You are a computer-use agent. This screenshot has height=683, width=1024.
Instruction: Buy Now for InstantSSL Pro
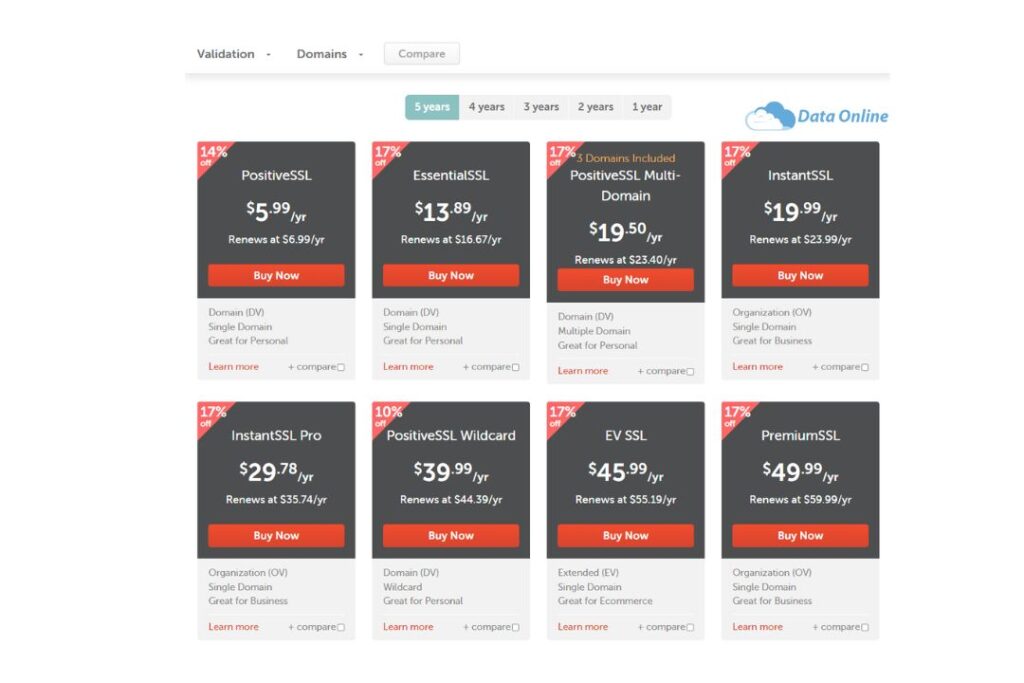click(x=276, y=535)
